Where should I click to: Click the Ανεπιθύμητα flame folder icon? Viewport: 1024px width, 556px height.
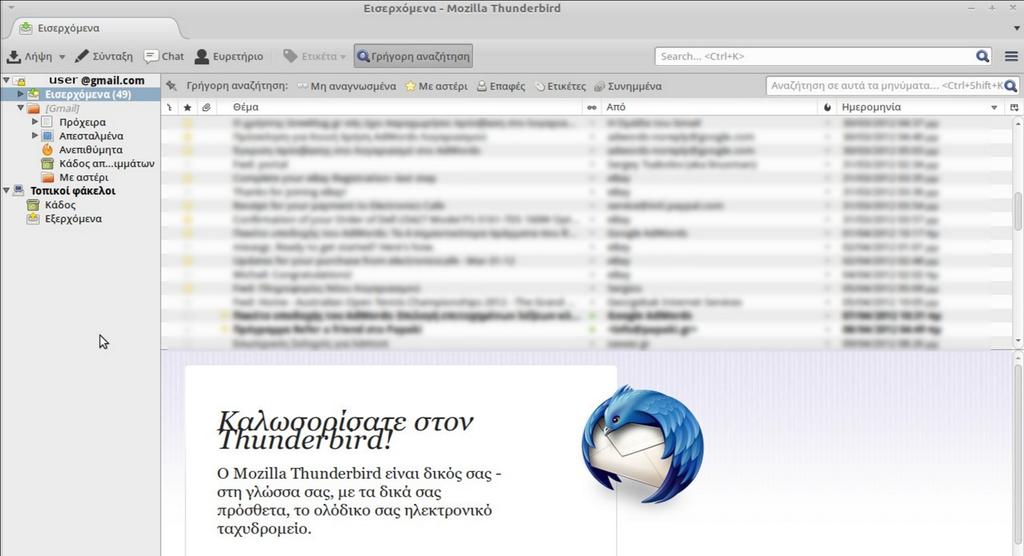click(47, 150)
